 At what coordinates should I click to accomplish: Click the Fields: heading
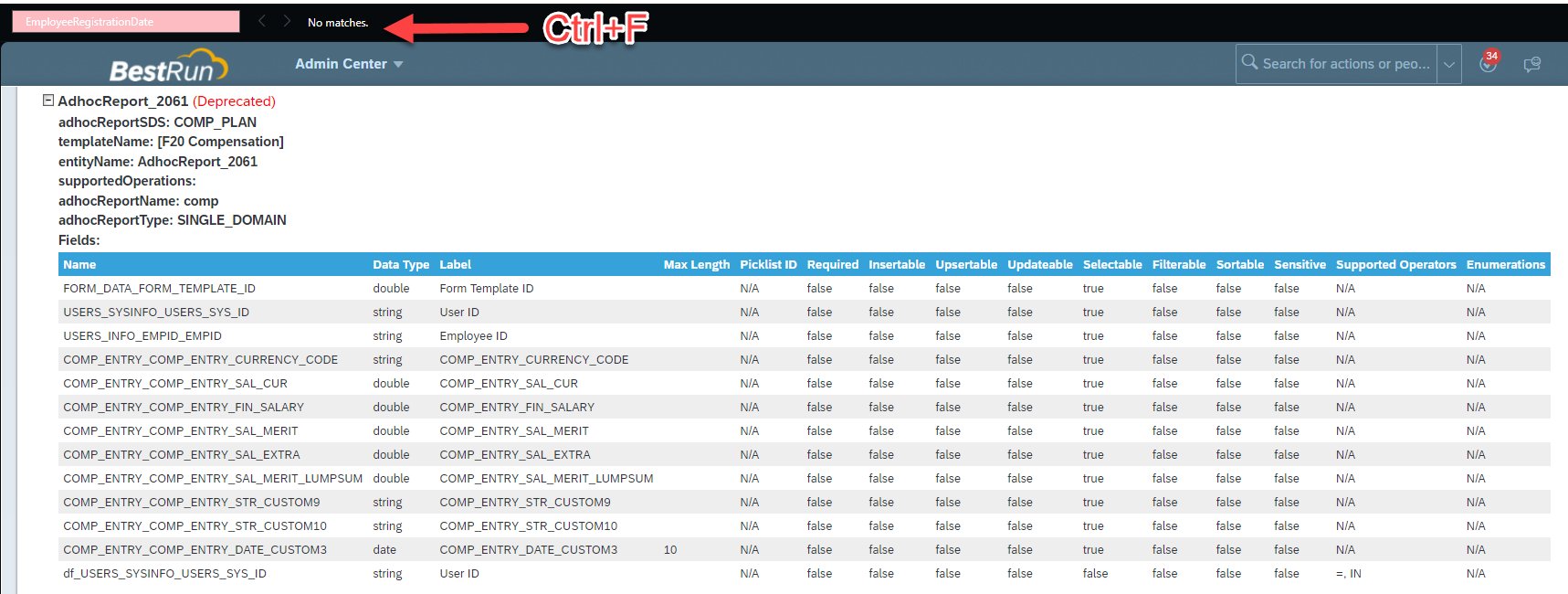click(79, 239)
